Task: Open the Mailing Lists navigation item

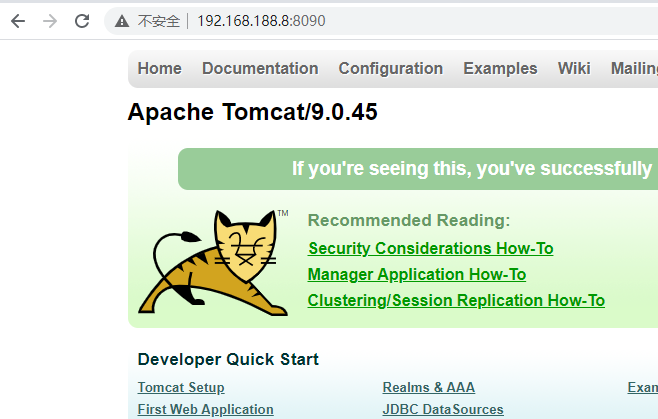Action: [634, 68]
